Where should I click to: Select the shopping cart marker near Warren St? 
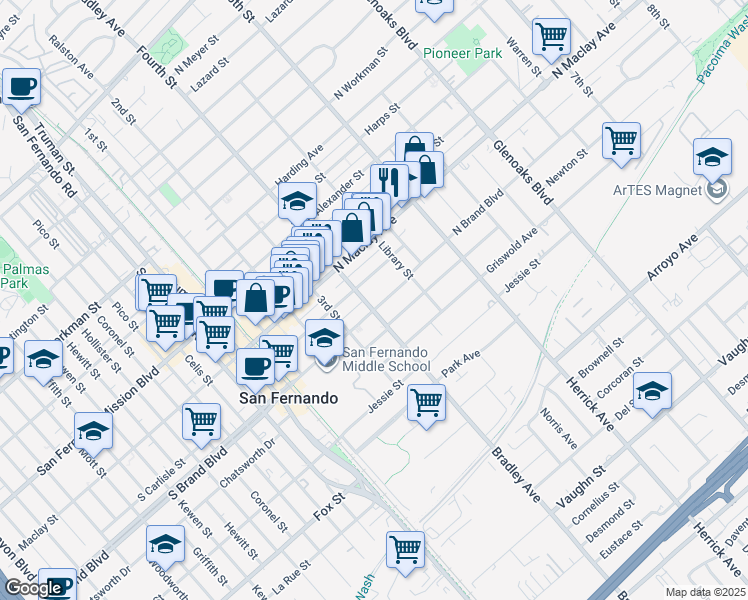click(551, 37)
